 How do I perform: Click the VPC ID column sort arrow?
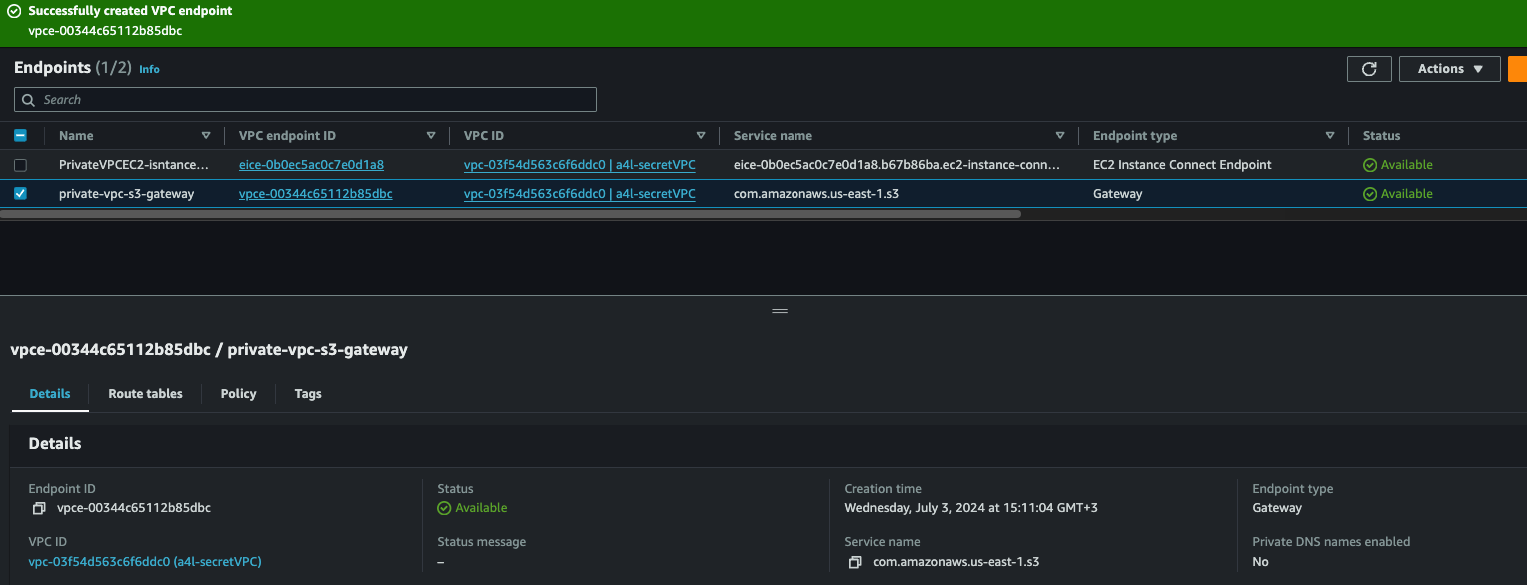(701, 136)
